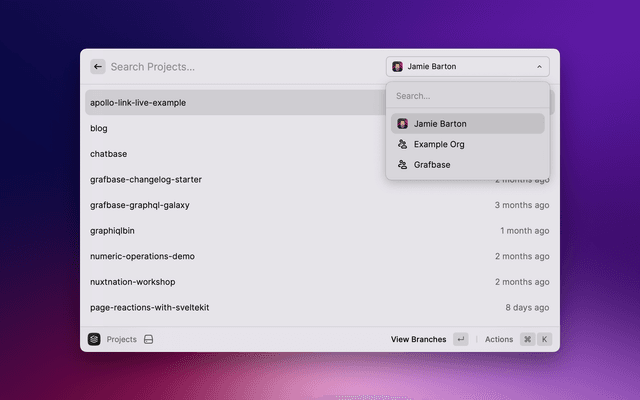Click View Branches action
640x400 pixels.
pyautogui.click(x=418, y=339)
